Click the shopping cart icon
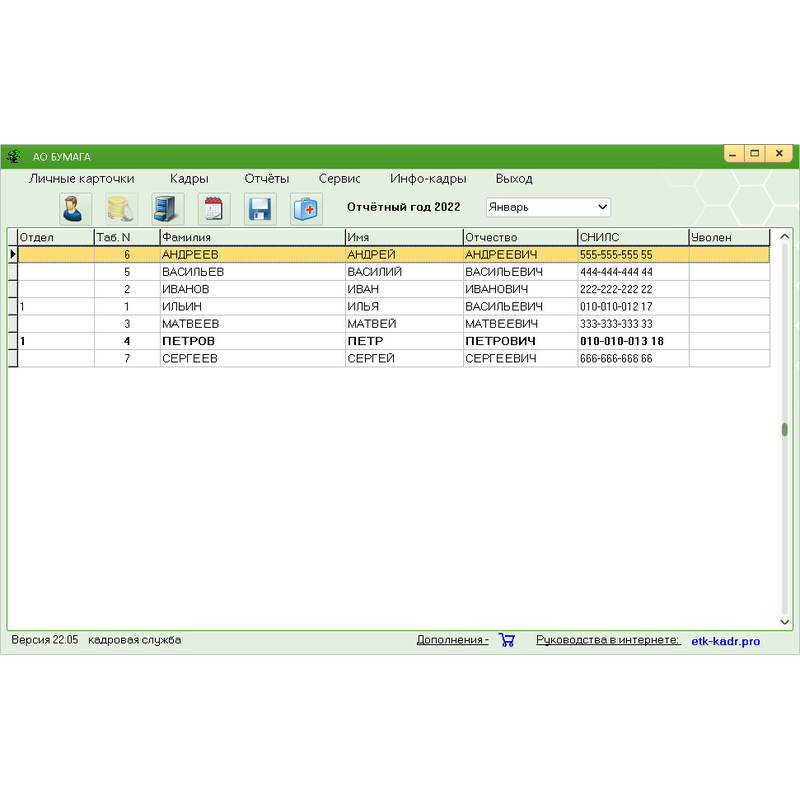This screenshot has width=800, height=800. tap(506, 640)
